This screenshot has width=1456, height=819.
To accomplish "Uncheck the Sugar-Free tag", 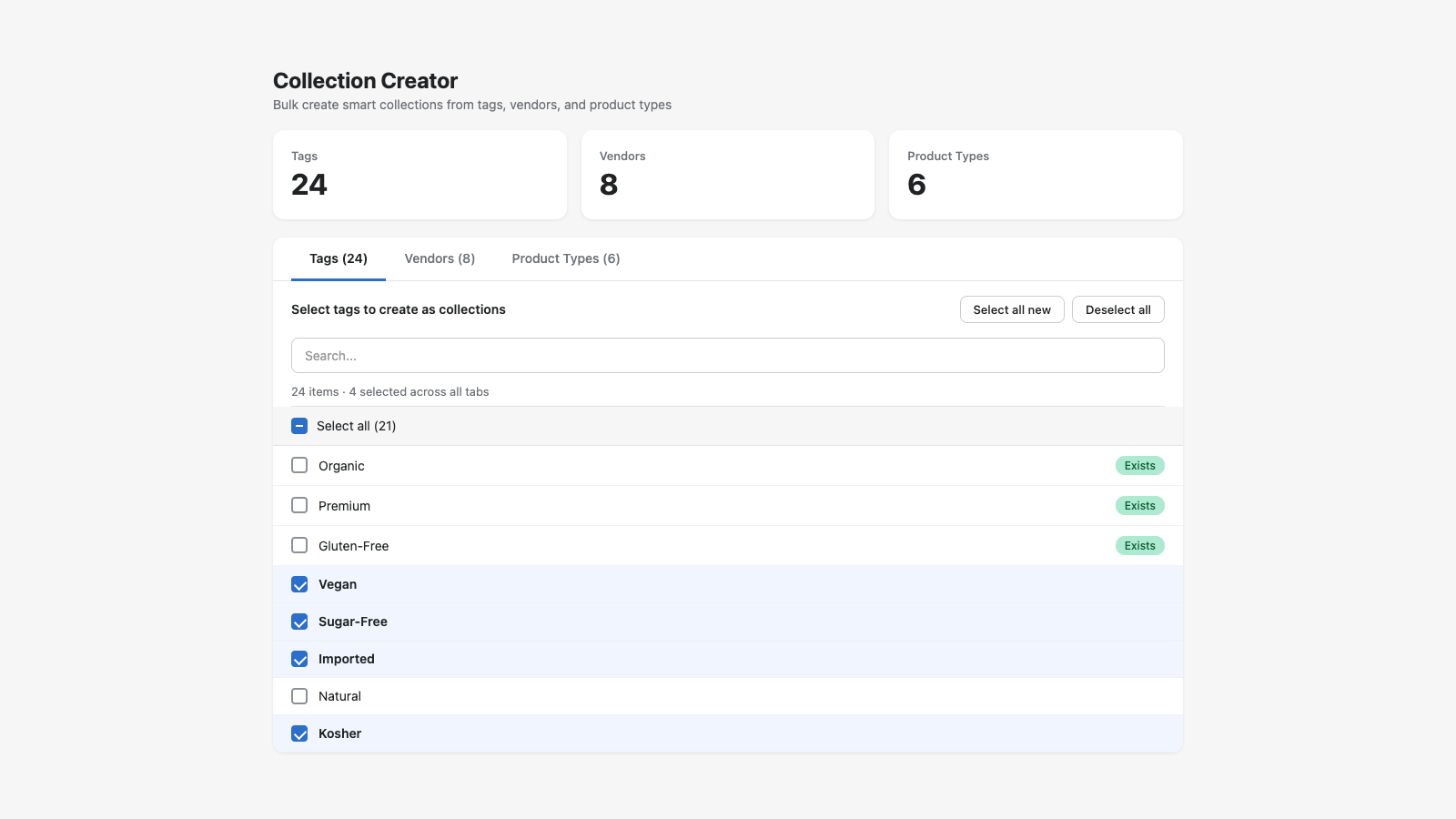I will [299, 622].
